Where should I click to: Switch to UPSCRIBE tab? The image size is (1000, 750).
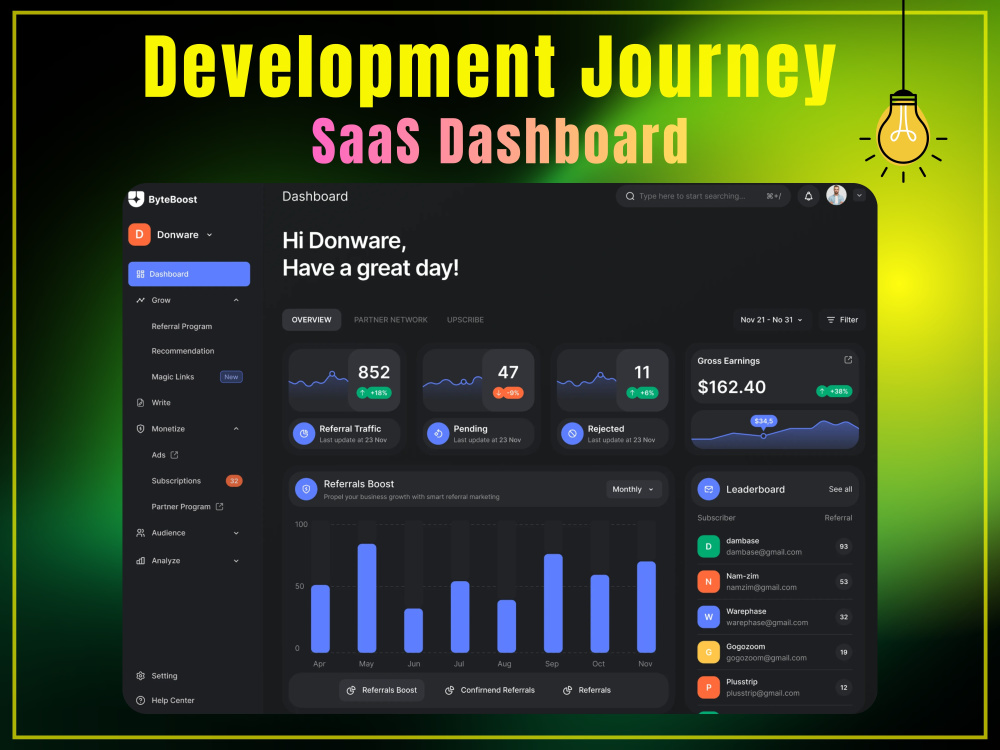466,320
